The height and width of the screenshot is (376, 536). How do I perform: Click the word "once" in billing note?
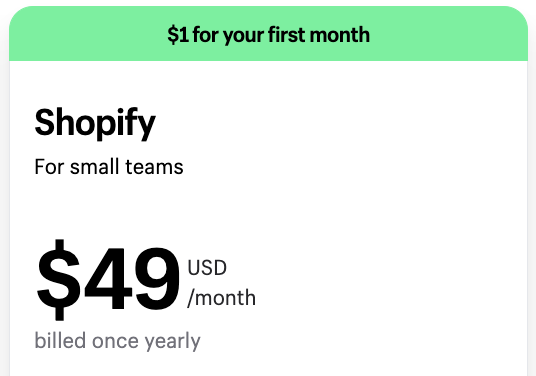pos(115,342)
